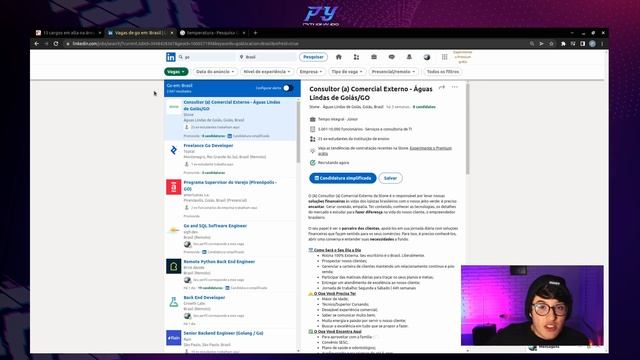The width and height of the screenshot is (640, 360).
Task: Click the red Americanas logo
Action: (x=174, y=187)
